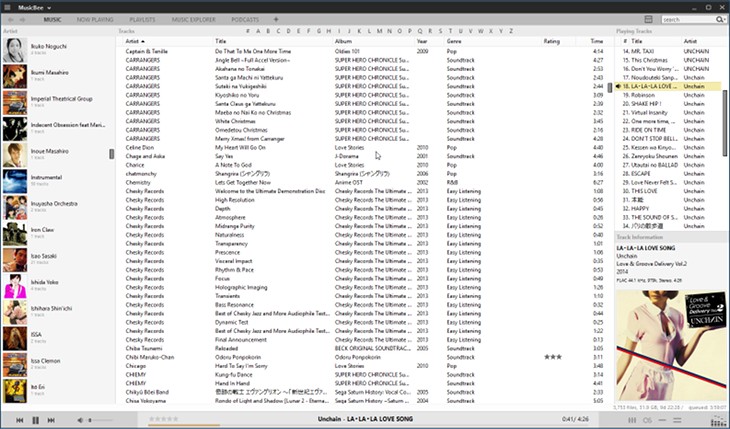Image resolution: width=730 pixels, height=429 pixels.
Task: Switch to the PODCASTS tab
Action: pos(245,20)
